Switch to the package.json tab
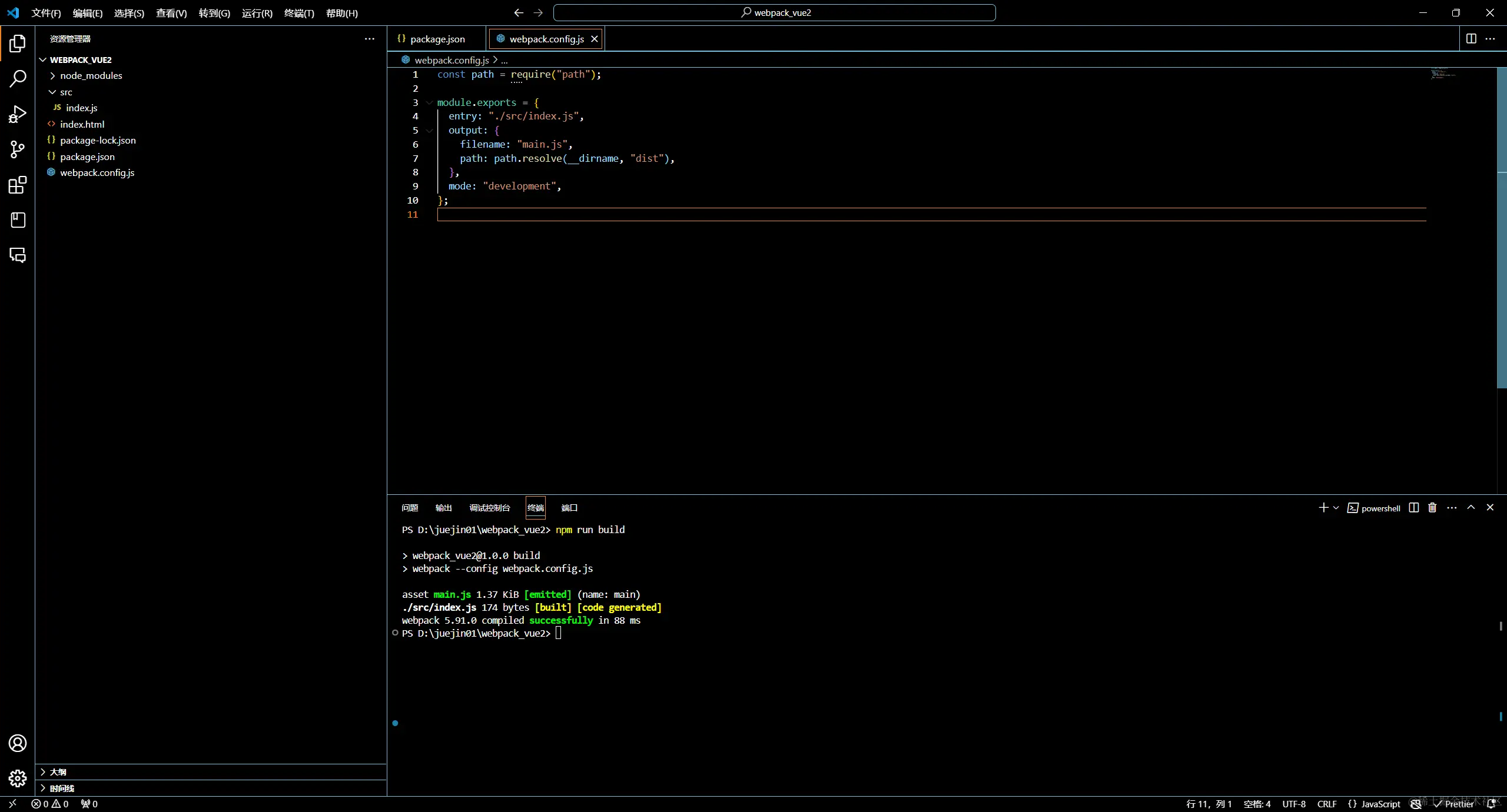 click(x=437, y=39)
